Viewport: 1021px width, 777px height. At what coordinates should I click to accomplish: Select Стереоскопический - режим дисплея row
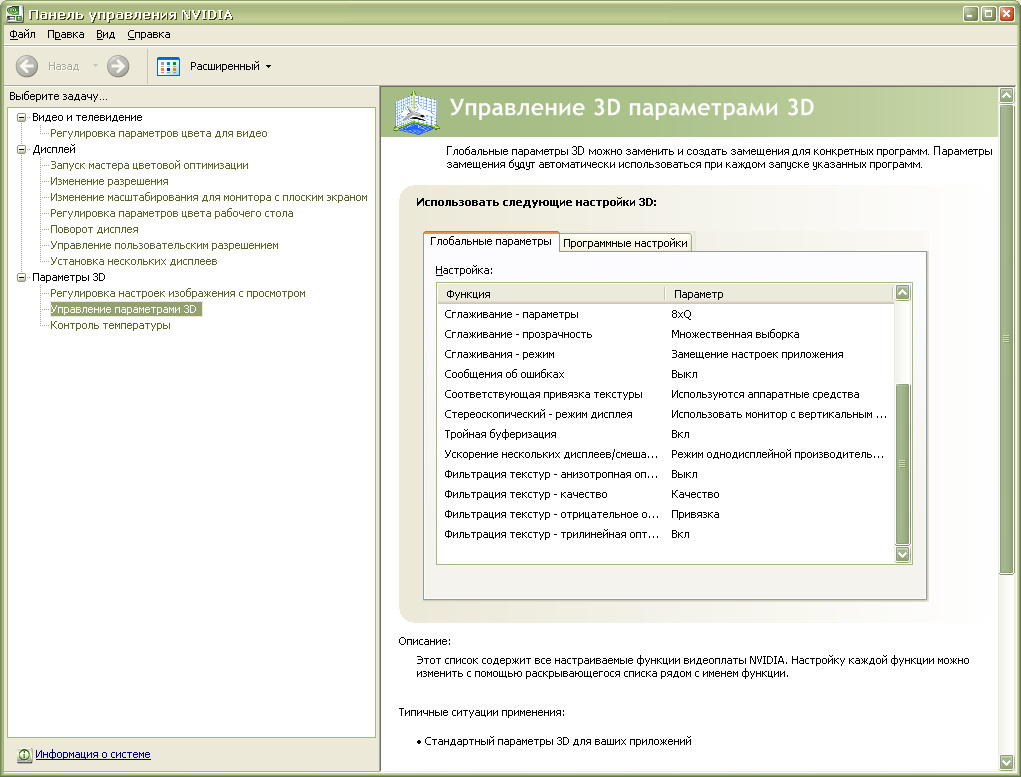tap(665, 414)
